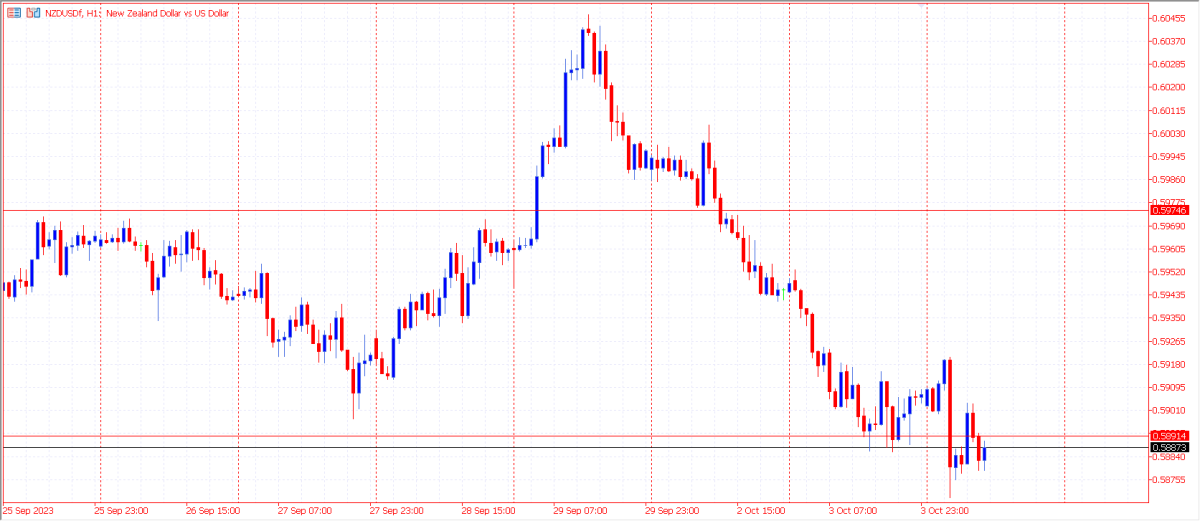Click the 27 Sep 23:00 time label

pos(397,510)
